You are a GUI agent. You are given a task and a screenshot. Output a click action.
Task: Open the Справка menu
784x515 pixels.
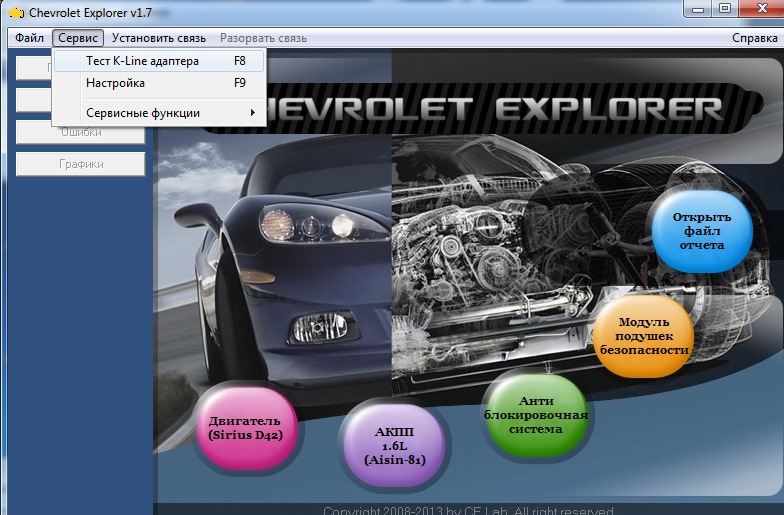(x=754, y=38)
